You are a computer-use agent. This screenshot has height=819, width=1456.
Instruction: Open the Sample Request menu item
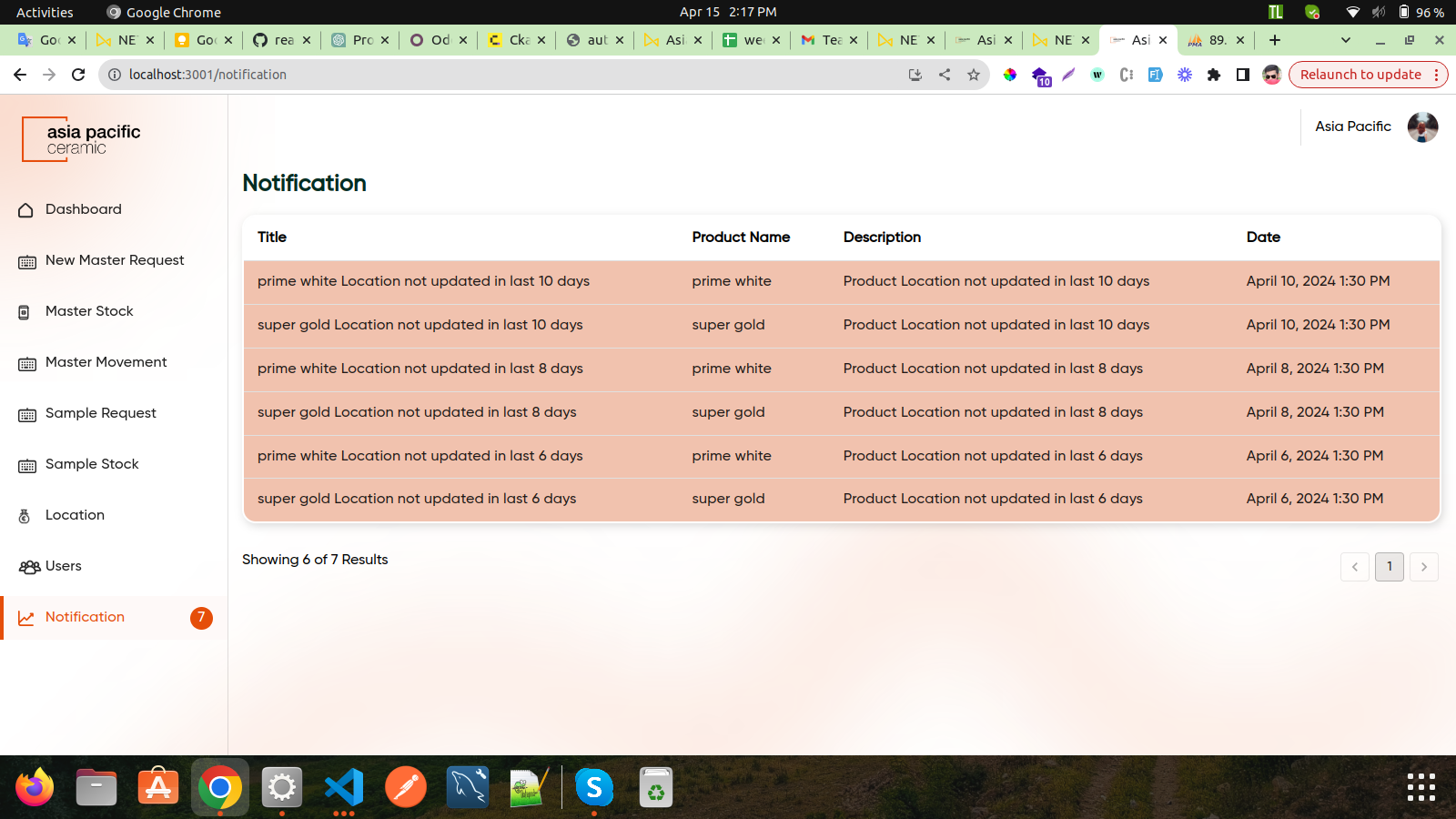tap(101, 413)
